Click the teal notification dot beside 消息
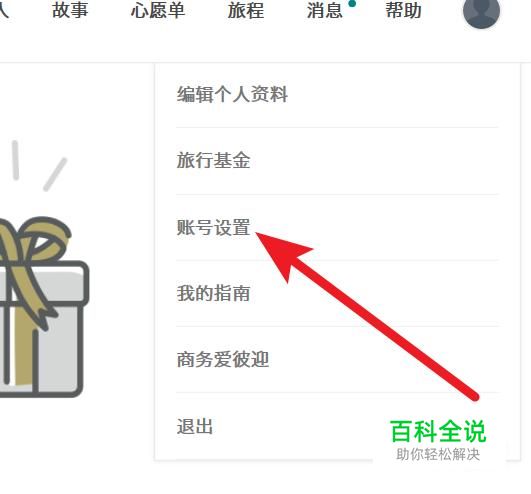This screenshot has height=494, width=531. point(352,3)
